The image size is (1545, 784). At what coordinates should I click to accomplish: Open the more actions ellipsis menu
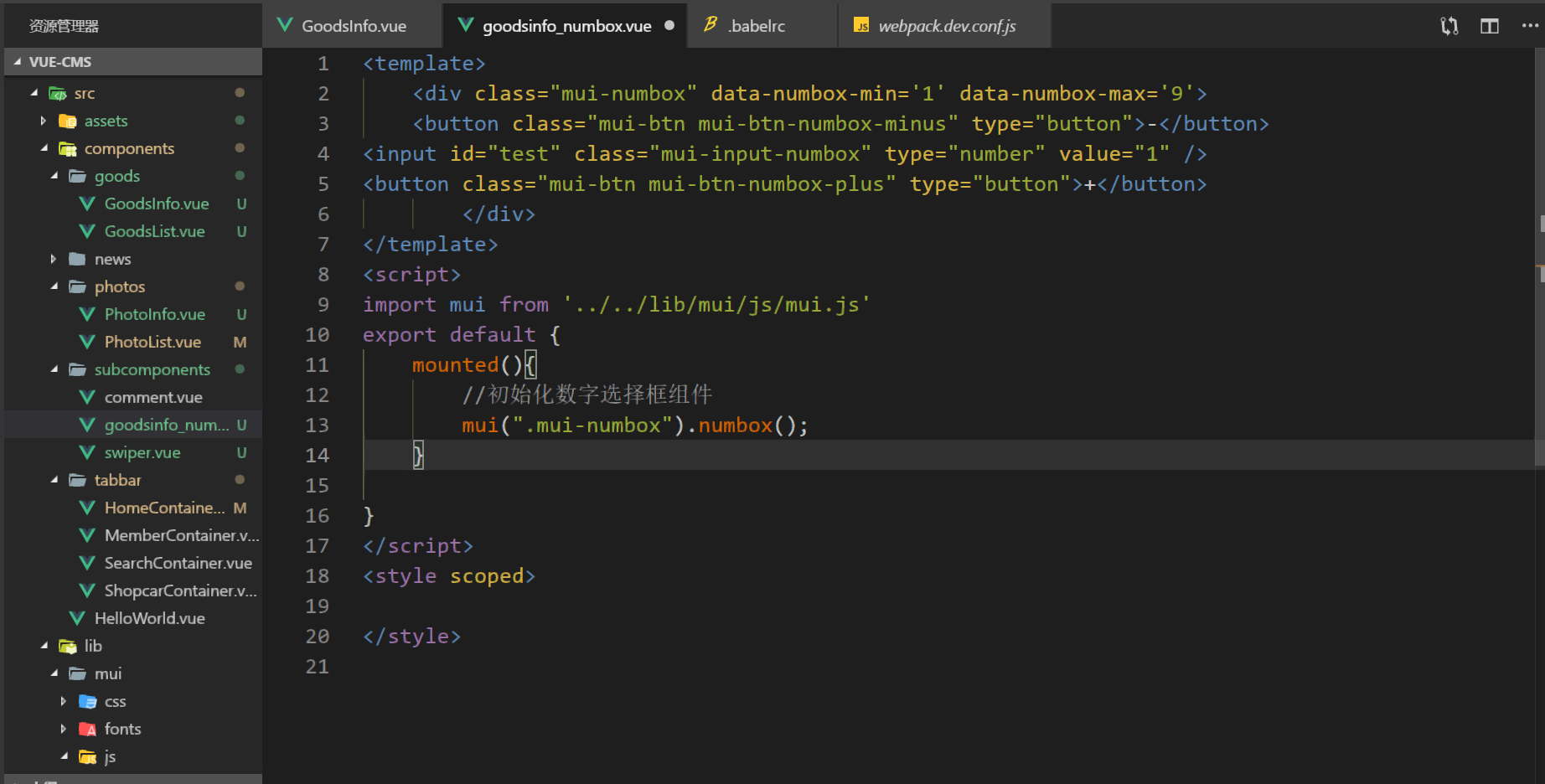tap(1530, 26)
